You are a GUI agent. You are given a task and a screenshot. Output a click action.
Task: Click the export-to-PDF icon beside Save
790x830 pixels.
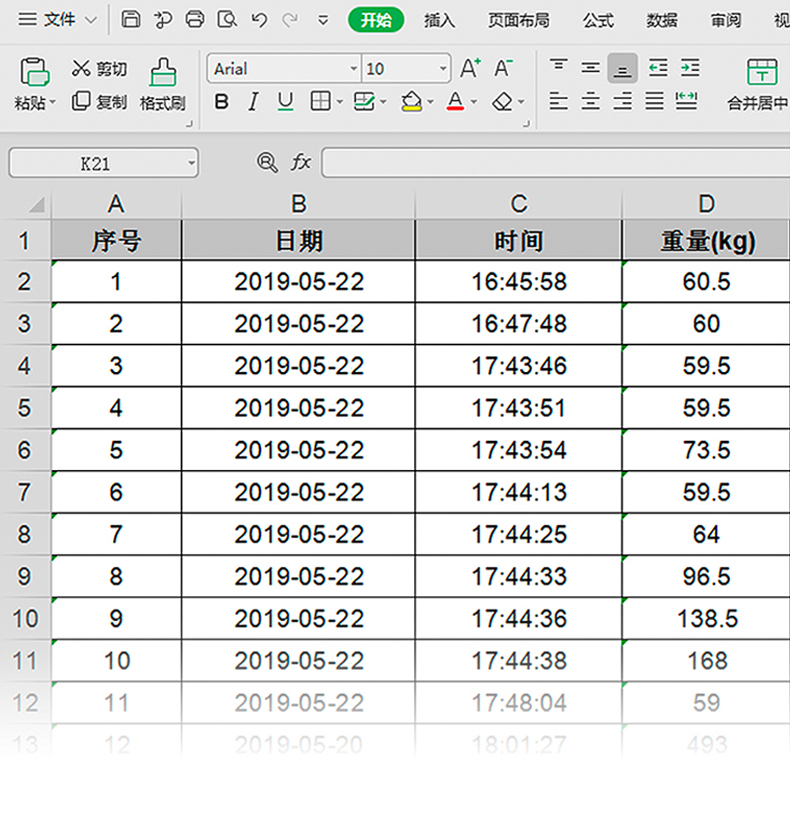pyautogui.click(x=162, y=20)
